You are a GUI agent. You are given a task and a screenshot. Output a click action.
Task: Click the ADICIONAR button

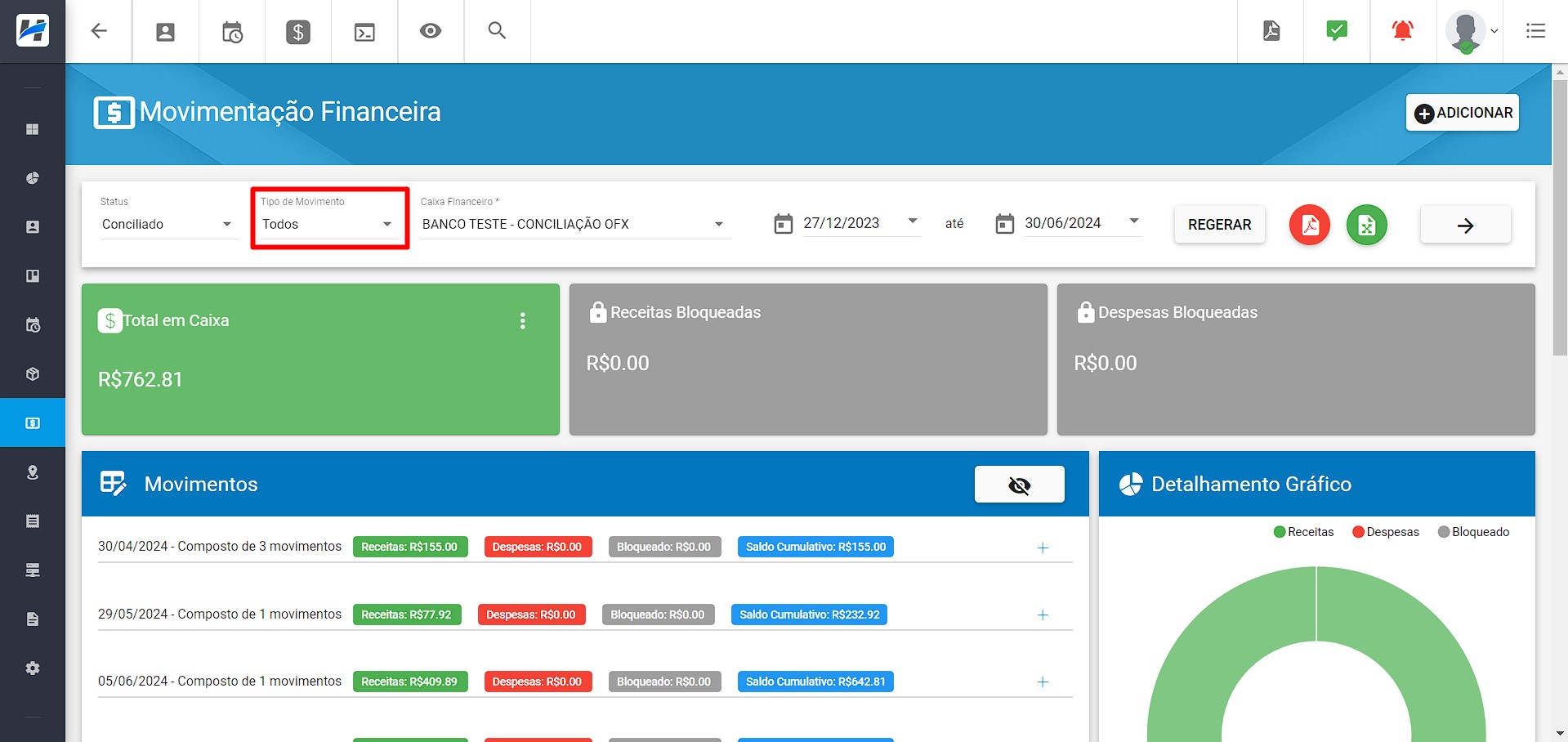(x=1463, y=113)
